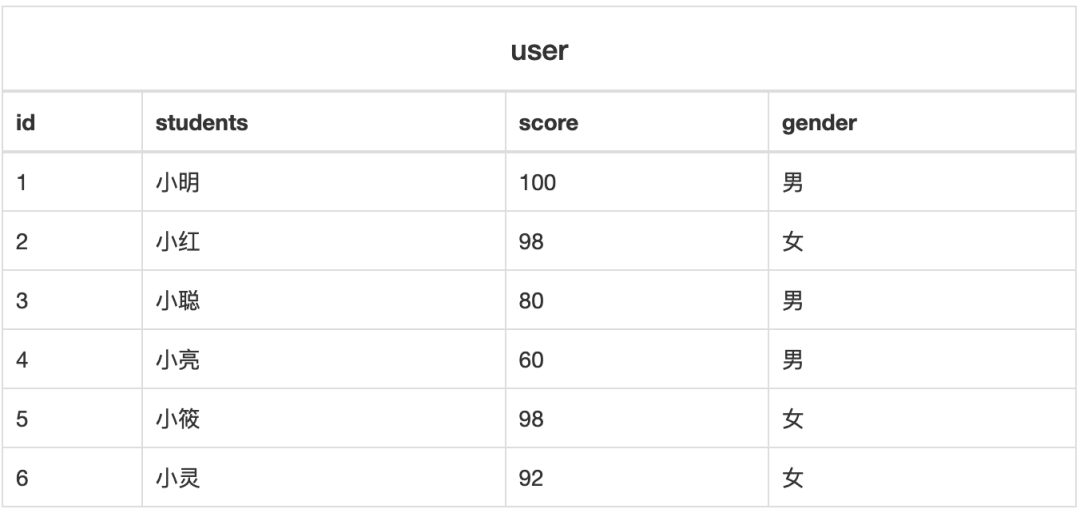The width and height of the screenshot is (1080, 513).
Task: Click the score value 100
Action: (x=537, y=183)
